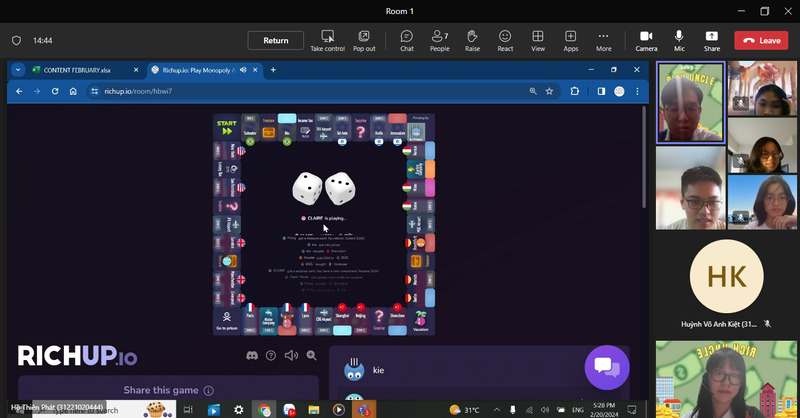Click the zoom magnifier in address bar
Image resolution: width=800 pixels, height=418 pixels.
point(533,91)
